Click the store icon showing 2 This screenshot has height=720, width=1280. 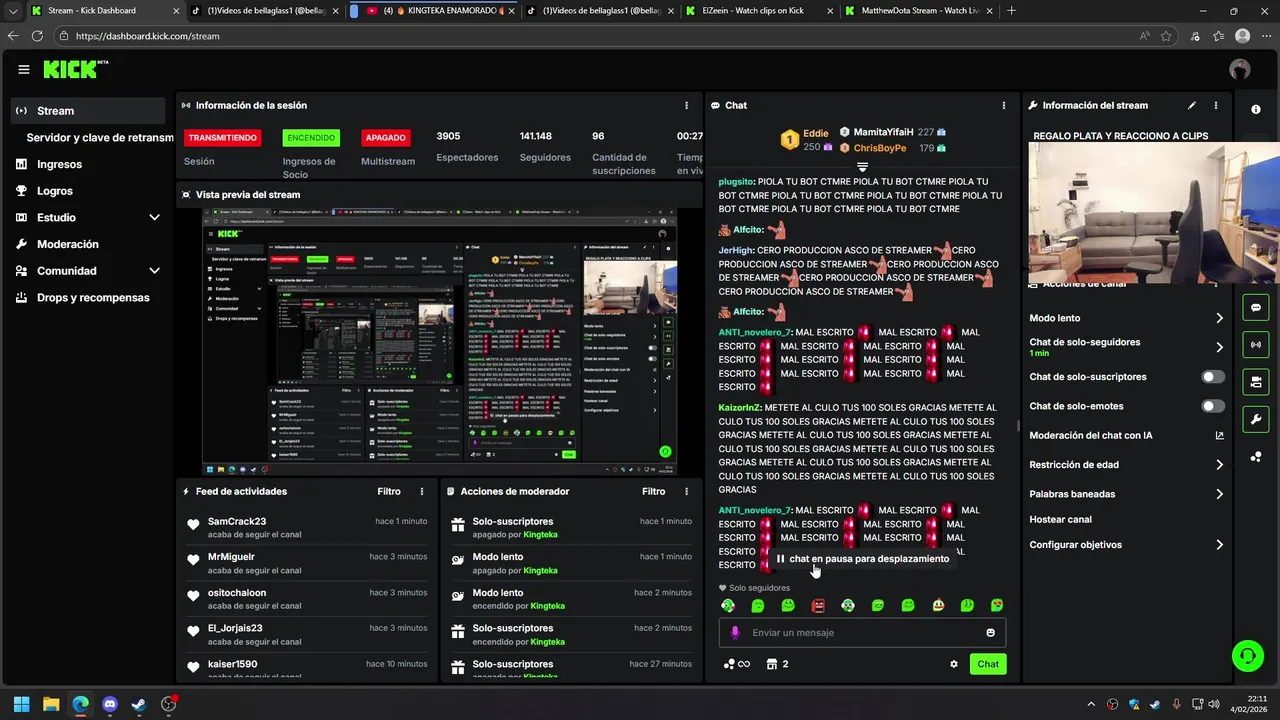777,664
